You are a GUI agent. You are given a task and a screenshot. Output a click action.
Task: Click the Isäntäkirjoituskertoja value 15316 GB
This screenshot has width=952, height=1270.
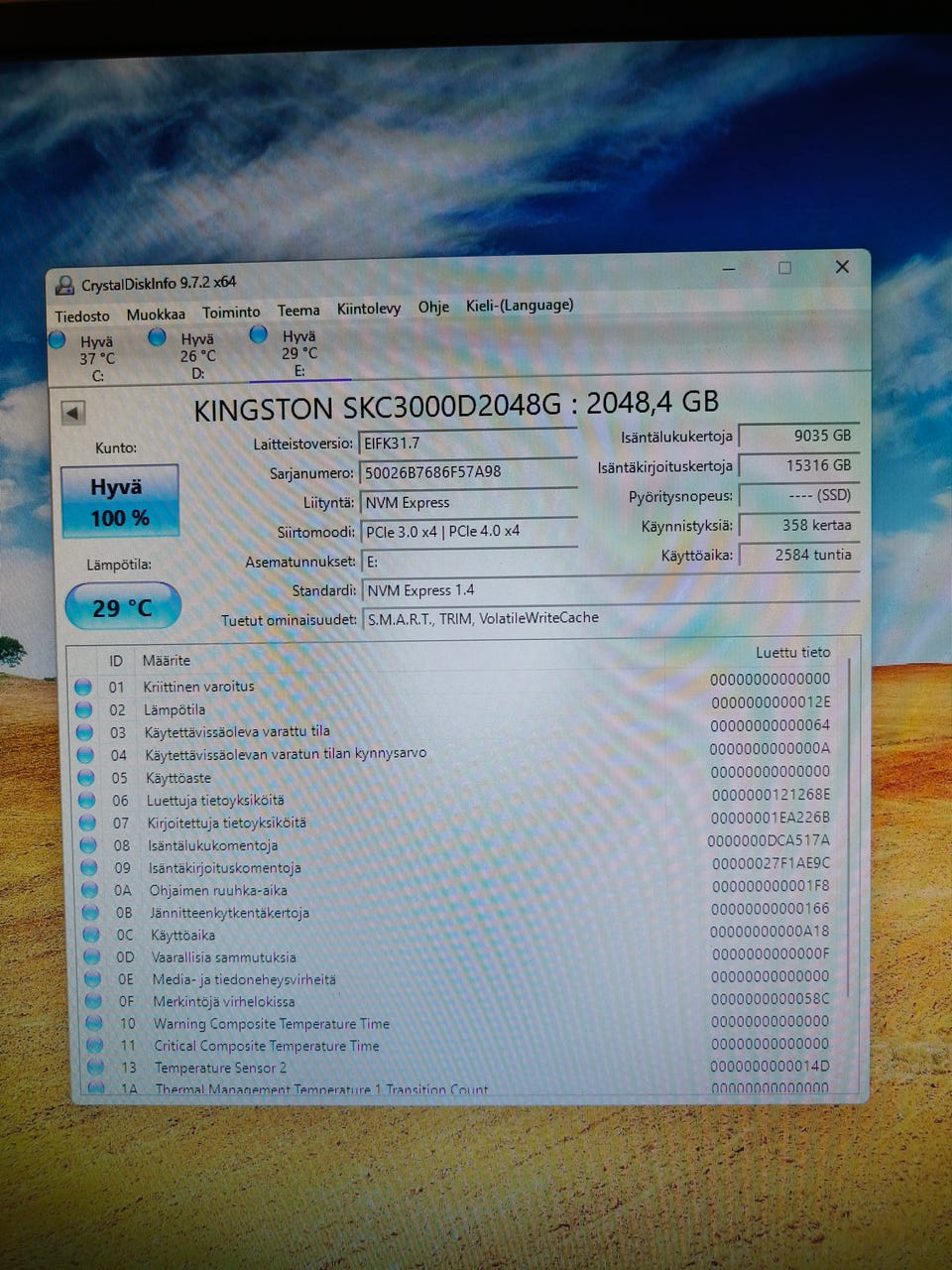(x=799, y=465)
